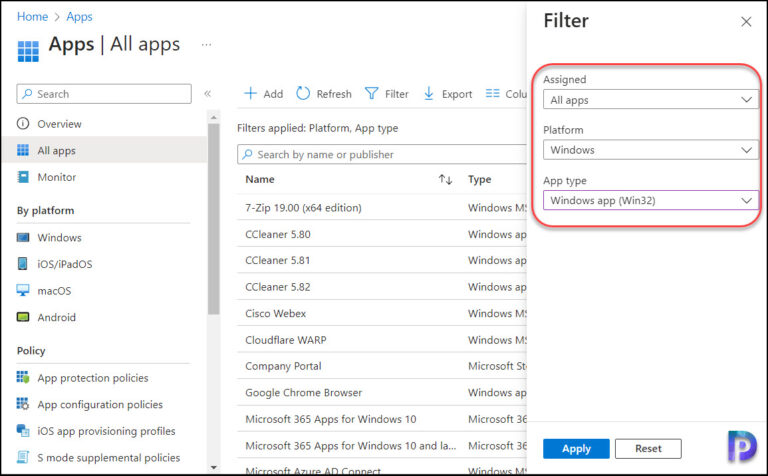Click the Android platform icon

[23, 317]
